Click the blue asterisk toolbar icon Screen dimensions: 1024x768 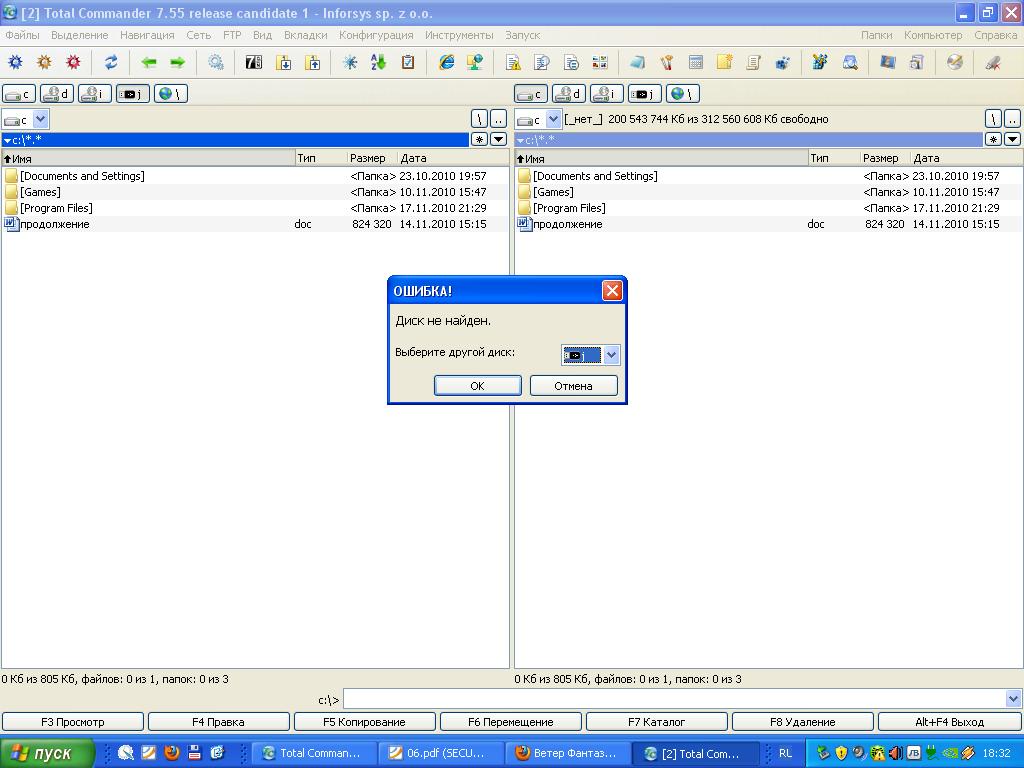(x=350, y=63)
